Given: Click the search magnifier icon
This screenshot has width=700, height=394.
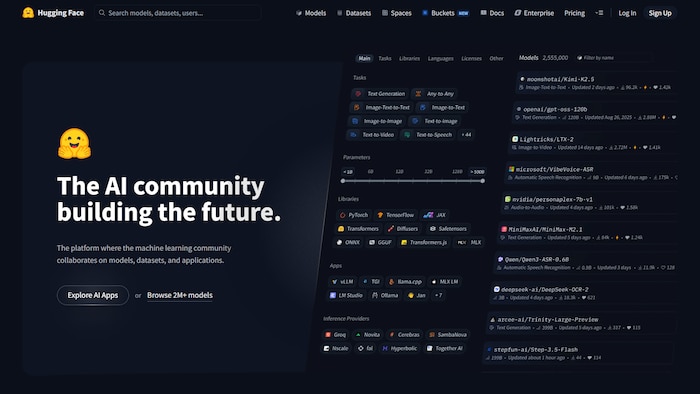Looking at the screenshot, I should point(102,13).
